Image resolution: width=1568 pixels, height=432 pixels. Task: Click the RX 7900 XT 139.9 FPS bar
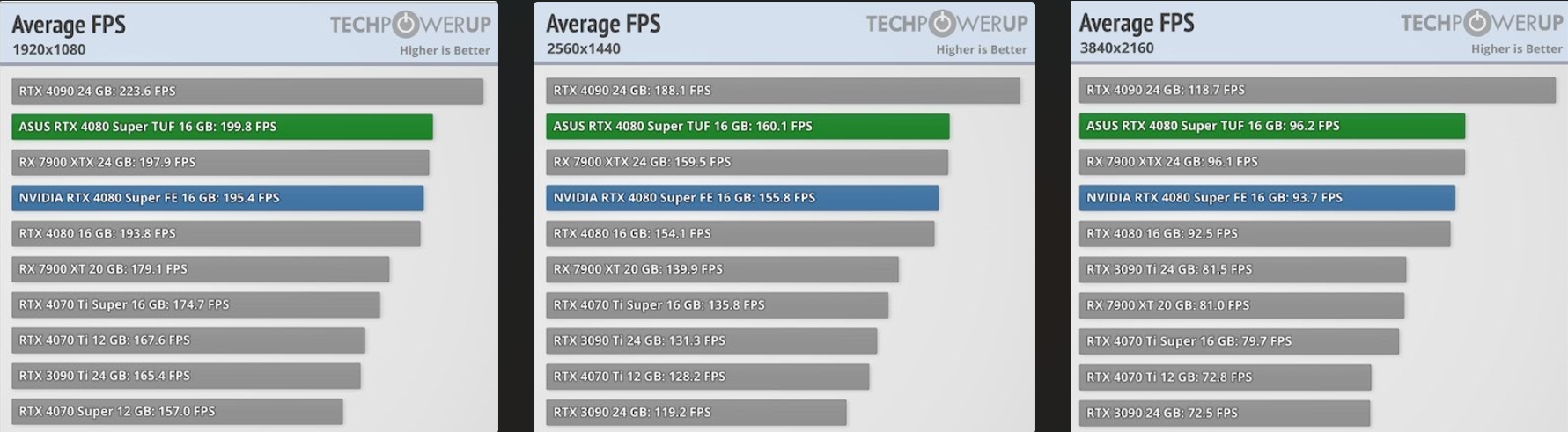(722, 269)
